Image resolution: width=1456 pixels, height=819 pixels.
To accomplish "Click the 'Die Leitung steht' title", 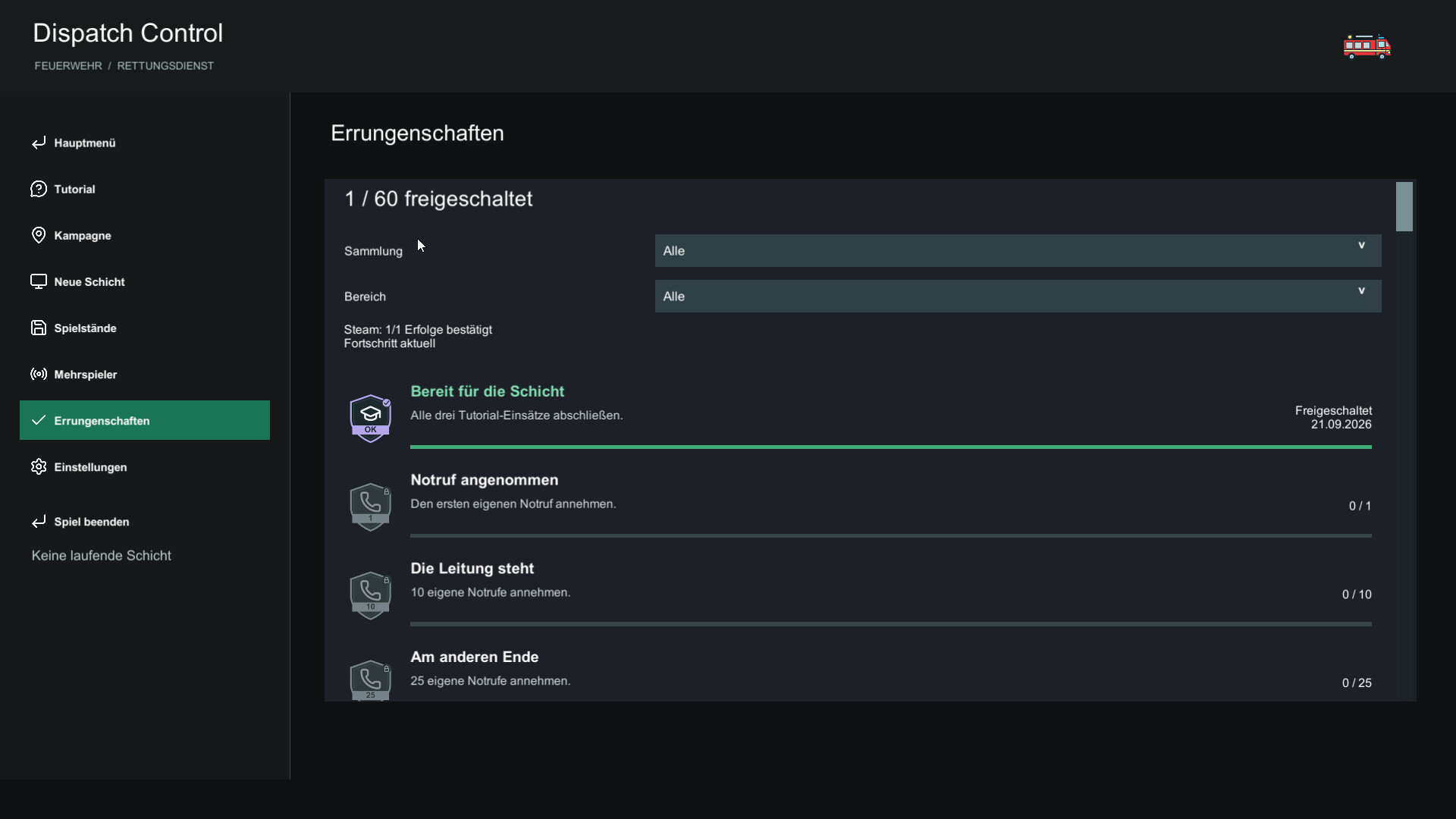I will click(x=472, y=569).
